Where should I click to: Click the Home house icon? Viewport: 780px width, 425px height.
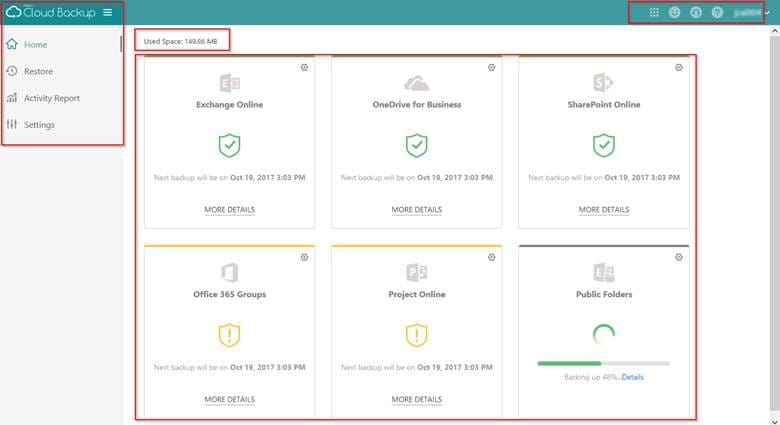tap(12, 44)
